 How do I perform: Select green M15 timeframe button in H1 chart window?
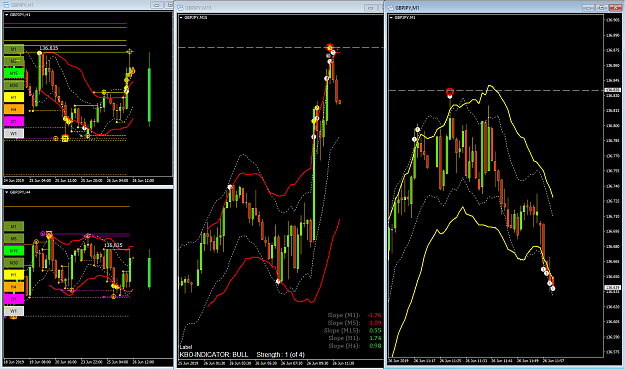[x=14, y=73]
